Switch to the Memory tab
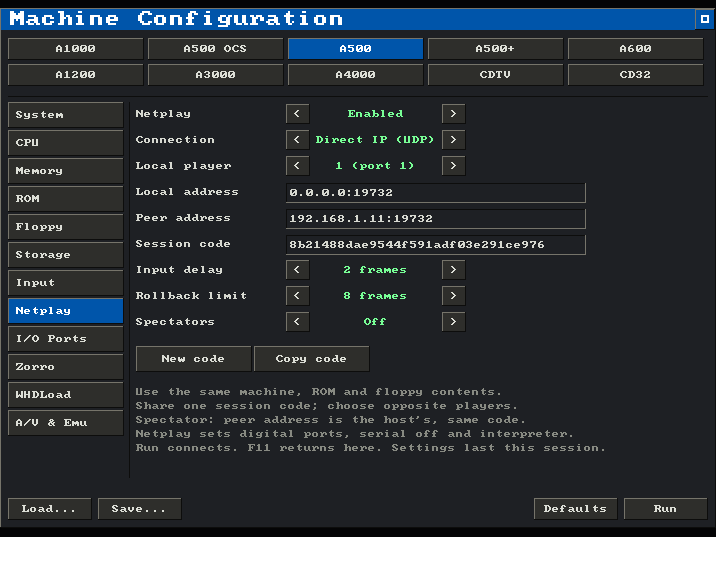Screen dimensions: 716x581 point(65,171)
